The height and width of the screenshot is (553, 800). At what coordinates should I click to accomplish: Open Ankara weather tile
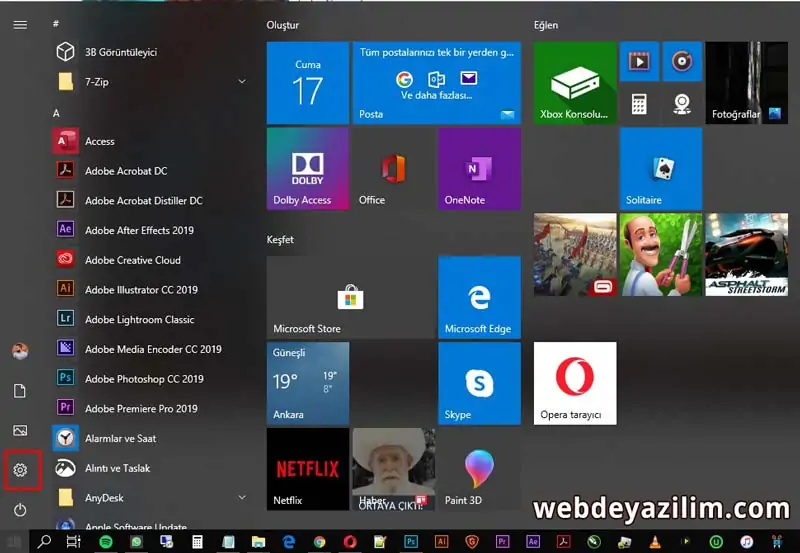[308, 383]
